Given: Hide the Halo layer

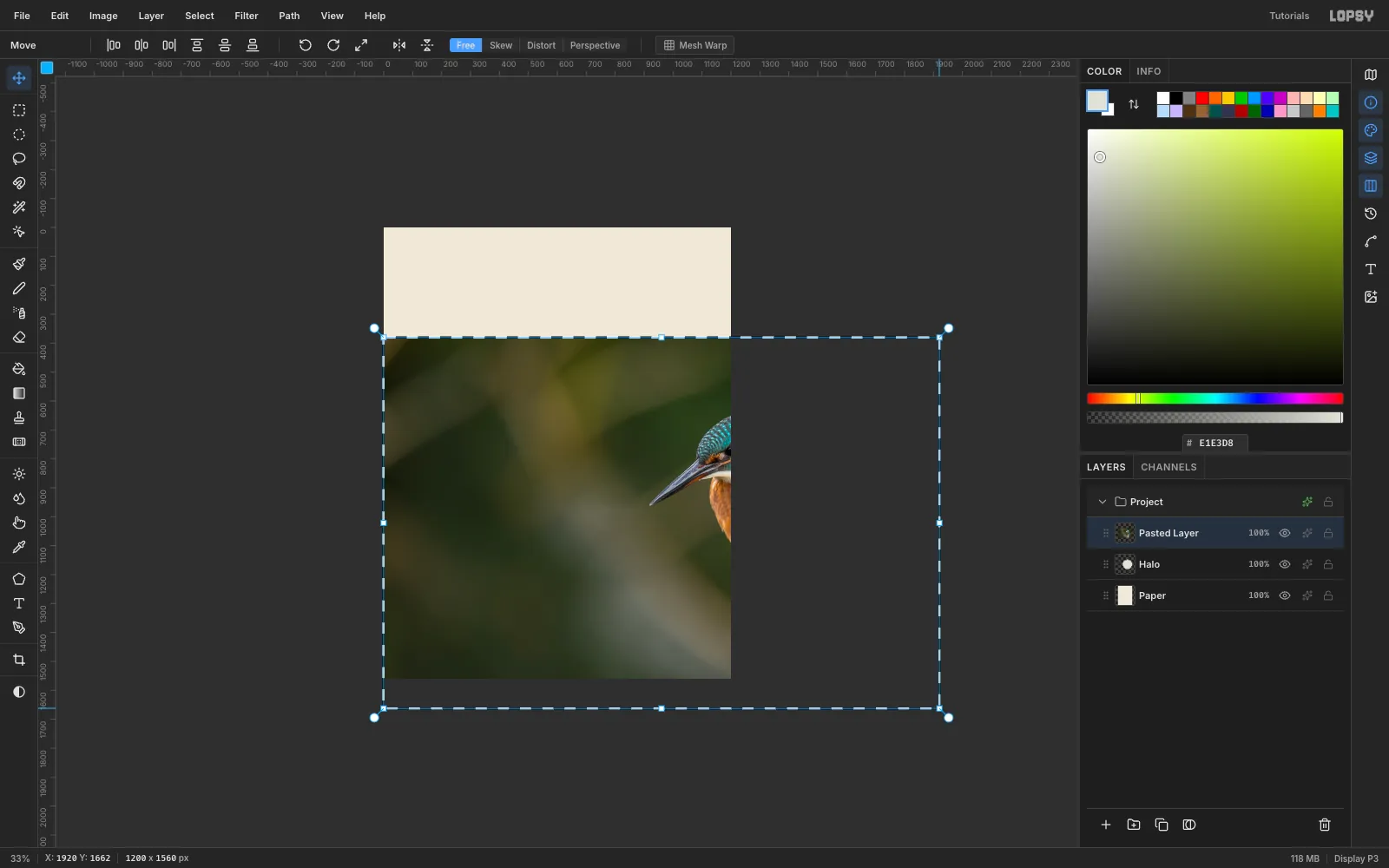Looking at the screenshot, I should pos(1285,564).
